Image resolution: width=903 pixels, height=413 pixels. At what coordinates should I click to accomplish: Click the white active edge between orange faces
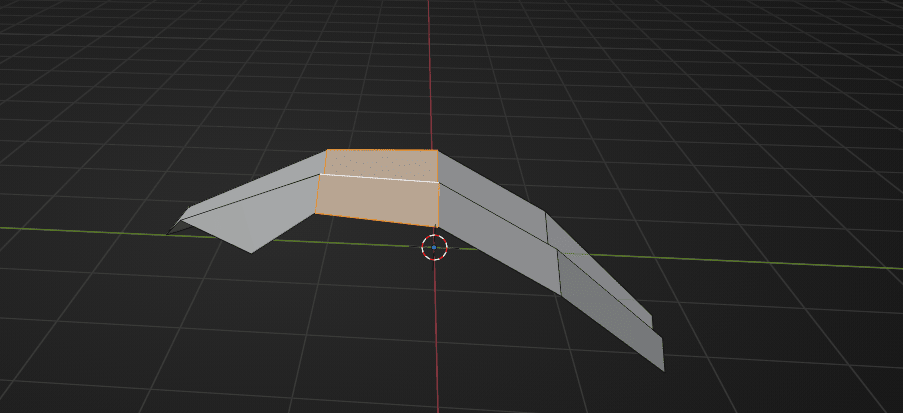point(380,178)
